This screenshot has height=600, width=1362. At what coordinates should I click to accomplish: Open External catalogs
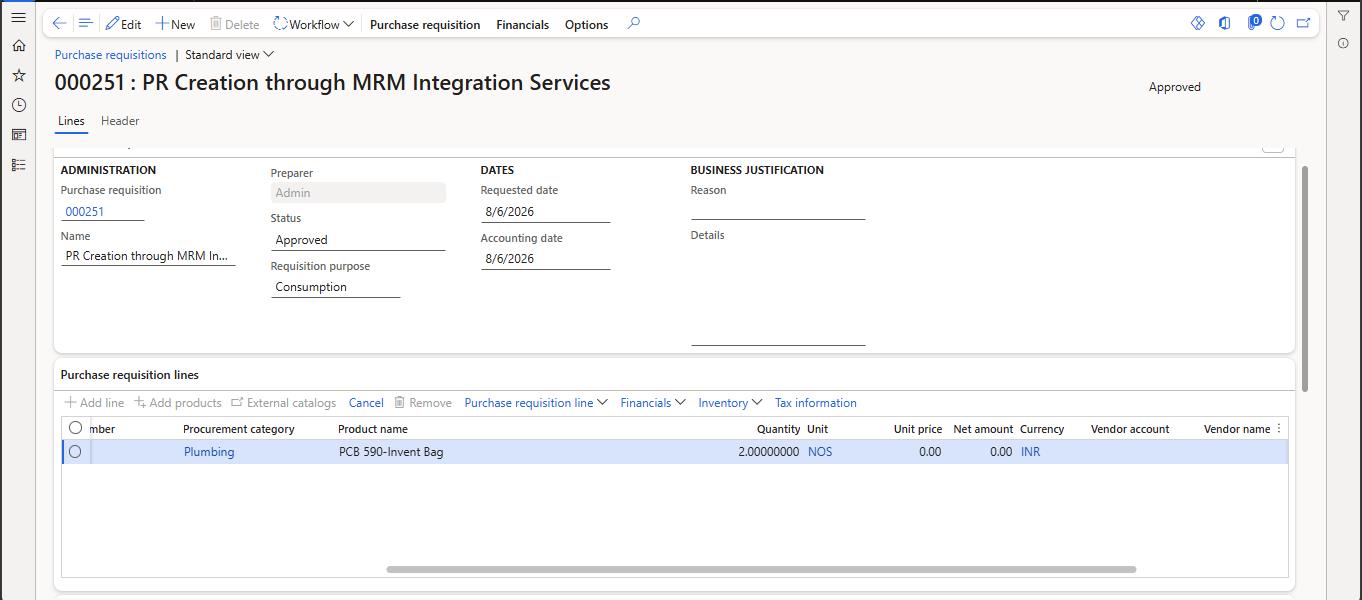tap(284, 403)
